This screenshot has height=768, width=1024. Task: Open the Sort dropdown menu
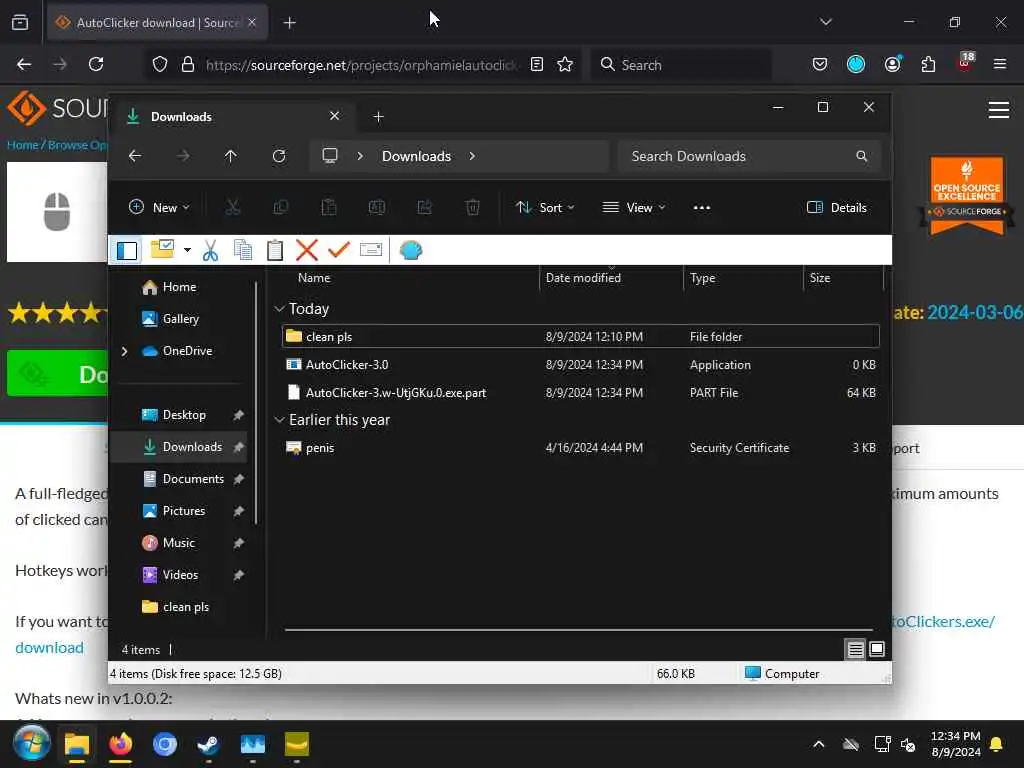pos(545,208)
